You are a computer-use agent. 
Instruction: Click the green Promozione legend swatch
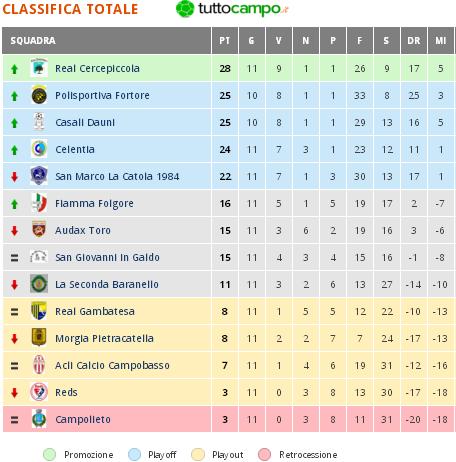(x=50, y=455)
